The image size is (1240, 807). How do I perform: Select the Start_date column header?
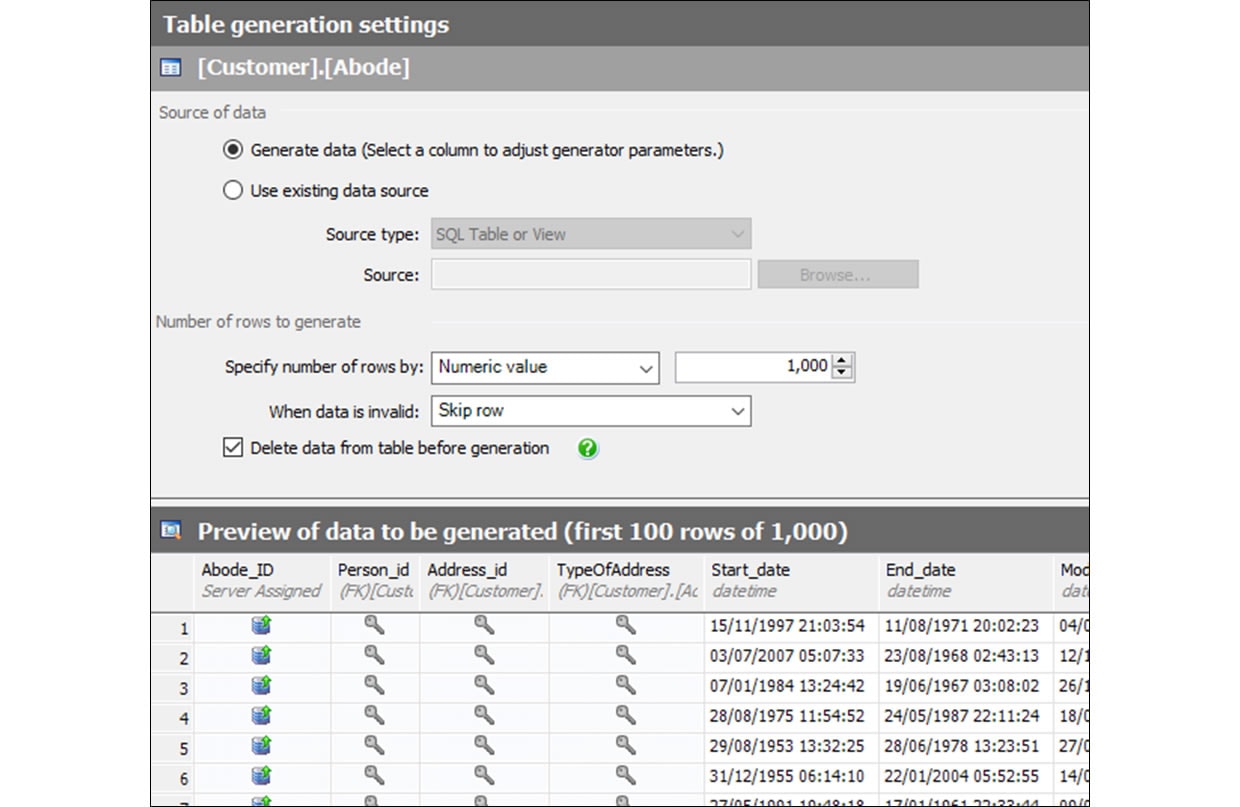click(x=791, y=580)
